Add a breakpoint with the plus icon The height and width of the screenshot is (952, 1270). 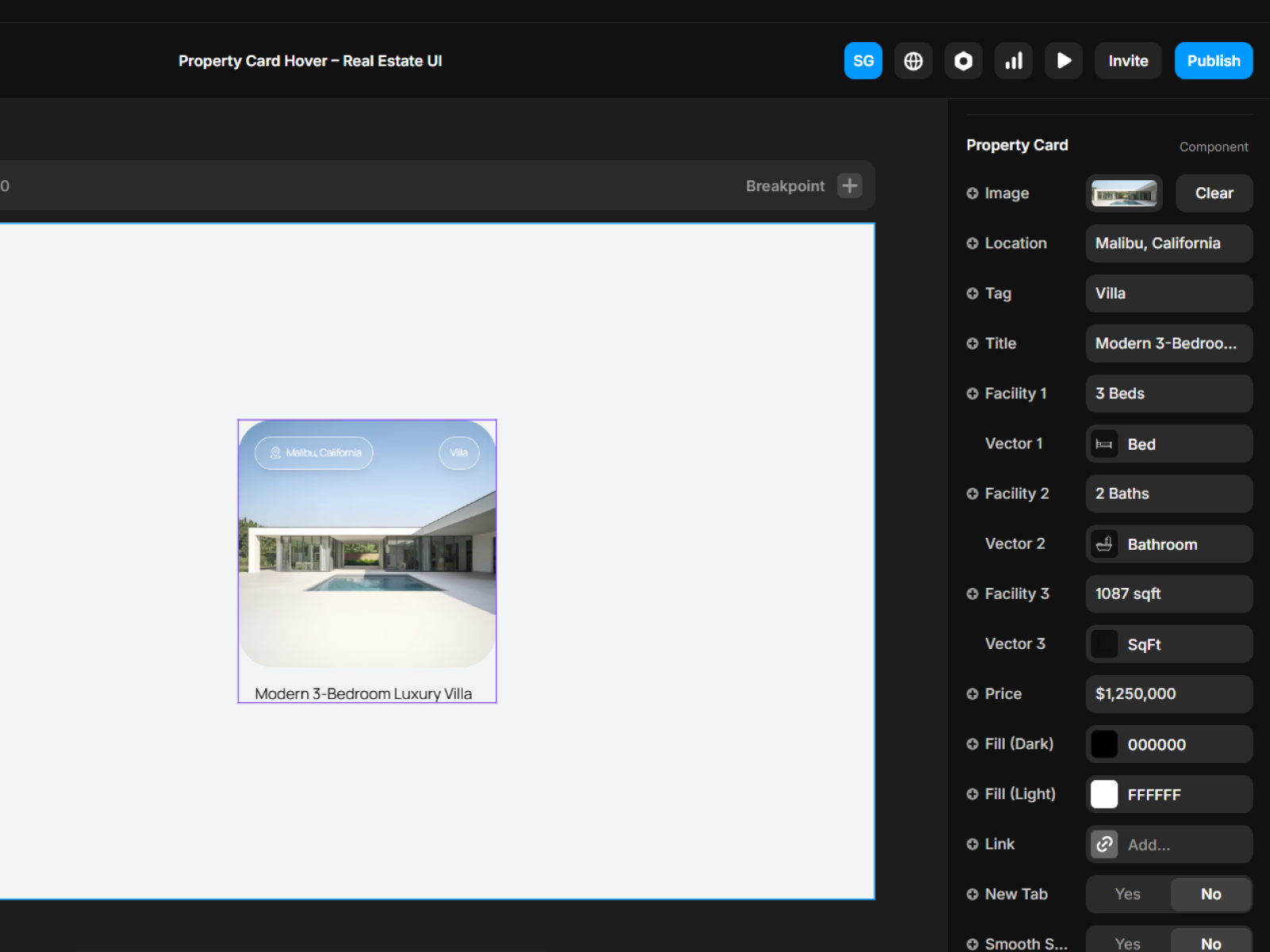[x=849, y=186]
